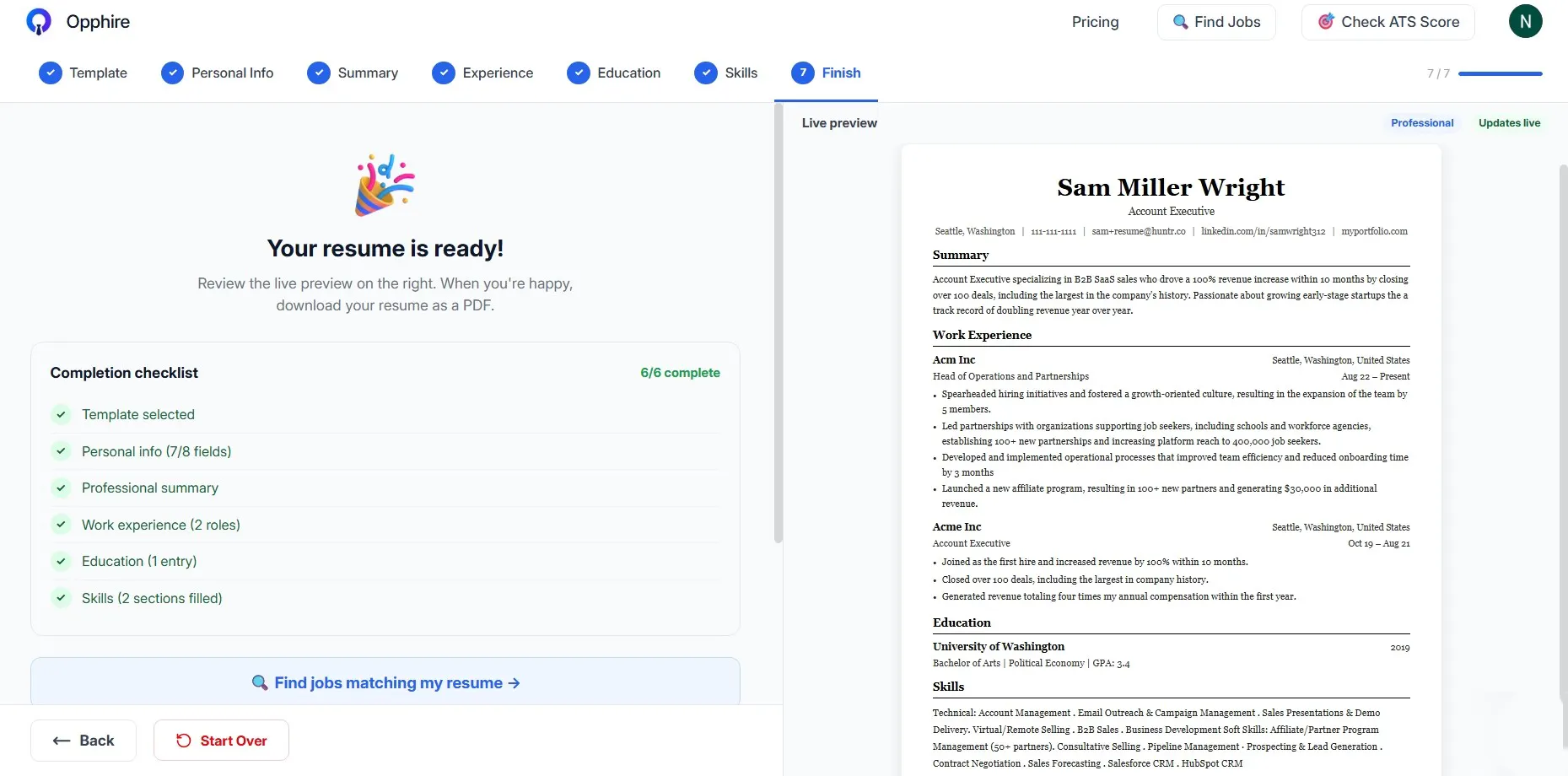Viewport: 1568px width, 776px height.
Task: Click the Find Jobs button
Action: click(x=1216, y=22)
